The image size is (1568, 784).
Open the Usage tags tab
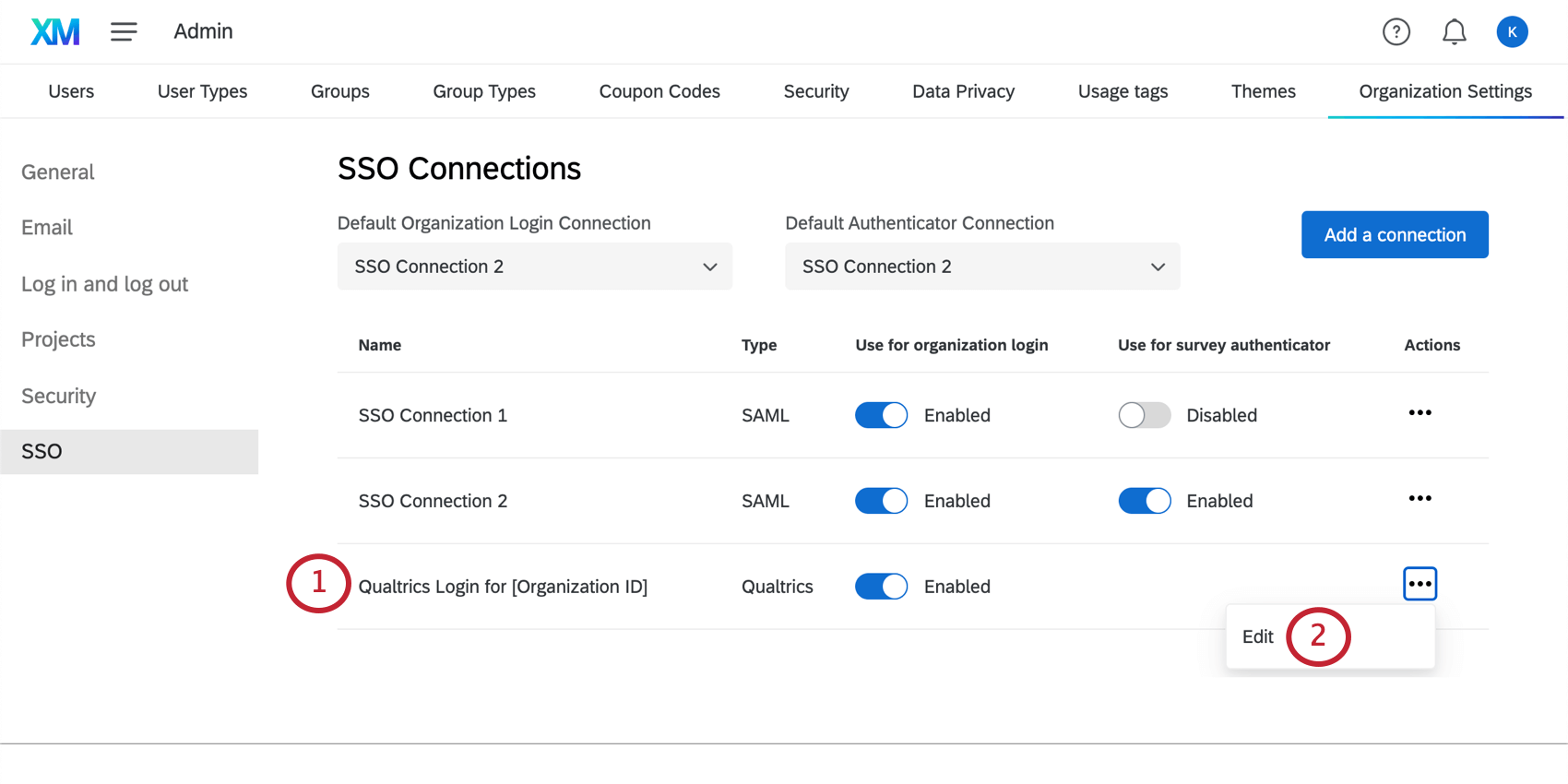1123,91
